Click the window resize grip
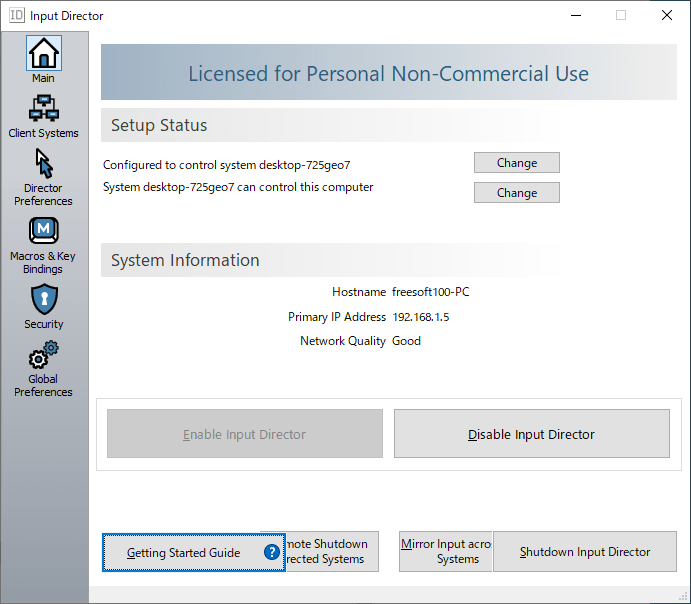This screenshot has width=691, height=604. pyautogui.click(x=684, y=597)
